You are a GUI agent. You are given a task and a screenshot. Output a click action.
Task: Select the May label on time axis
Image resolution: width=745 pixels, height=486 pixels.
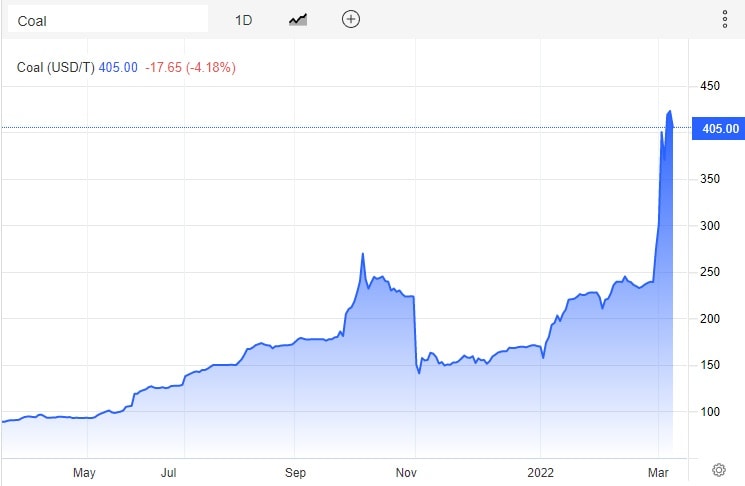[85, 470]
